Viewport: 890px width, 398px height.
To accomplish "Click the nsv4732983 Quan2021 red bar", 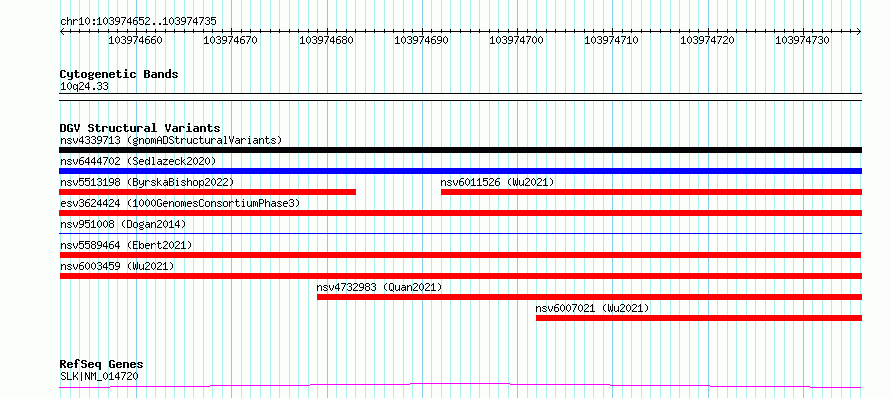I will pos(589,297).
